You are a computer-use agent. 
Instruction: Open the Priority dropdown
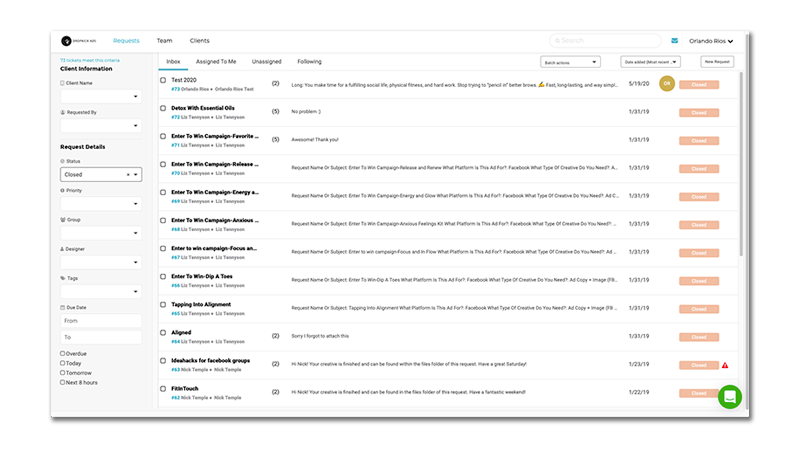(x=101, y=204)
